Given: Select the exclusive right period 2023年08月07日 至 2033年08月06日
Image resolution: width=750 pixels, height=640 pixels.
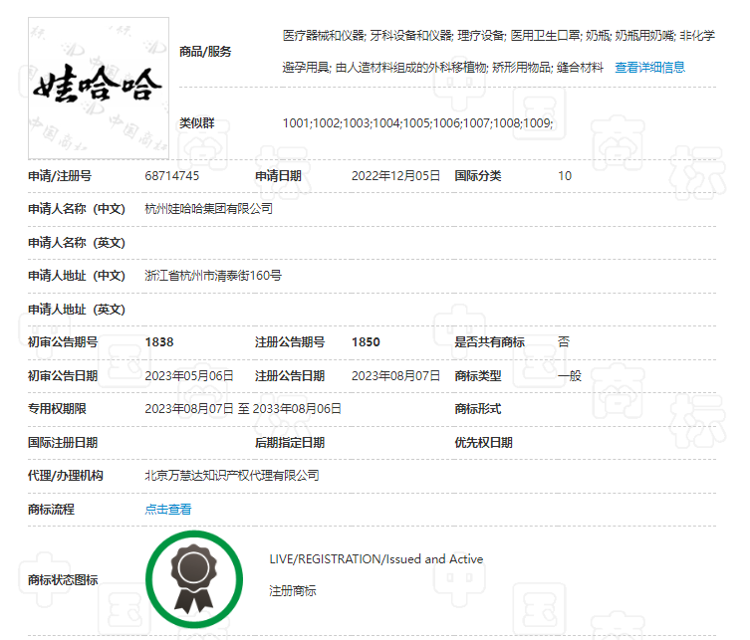Looking at the screenshot, I should [x=243, y=409].
